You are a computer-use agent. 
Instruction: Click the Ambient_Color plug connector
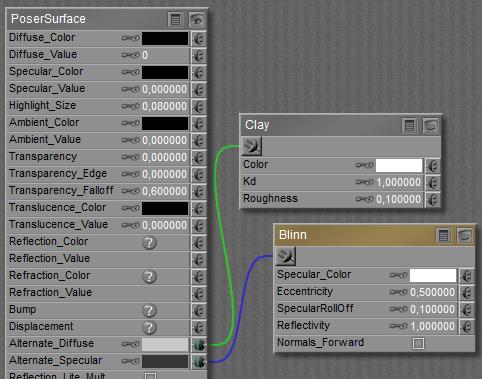pos(199,123)
